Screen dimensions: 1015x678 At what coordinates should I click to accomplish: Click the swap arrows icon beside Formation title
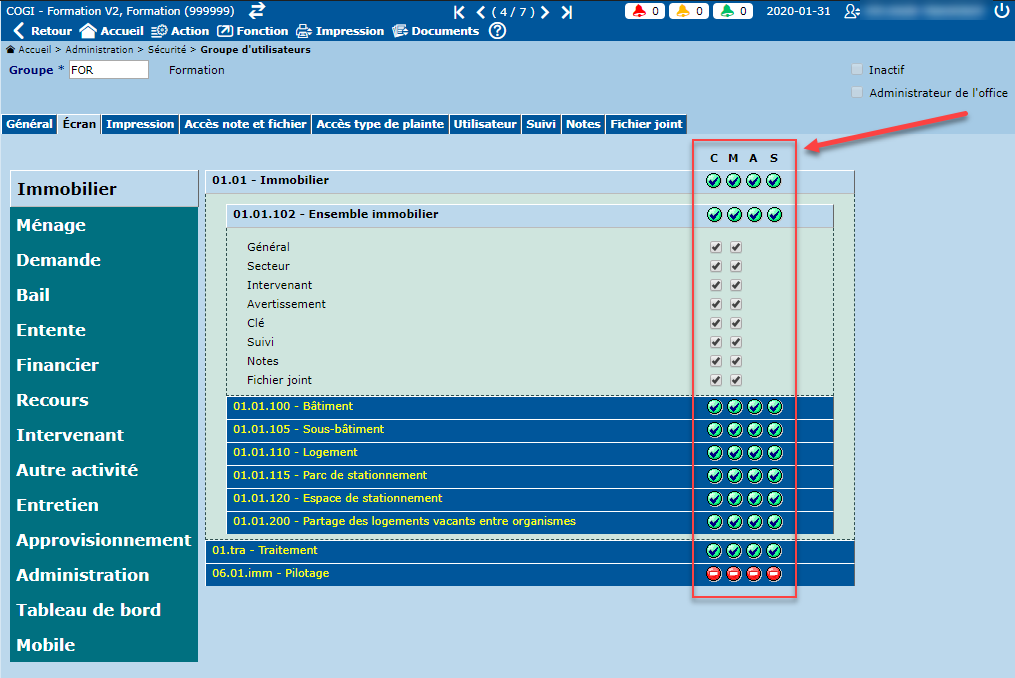(257, 11)
